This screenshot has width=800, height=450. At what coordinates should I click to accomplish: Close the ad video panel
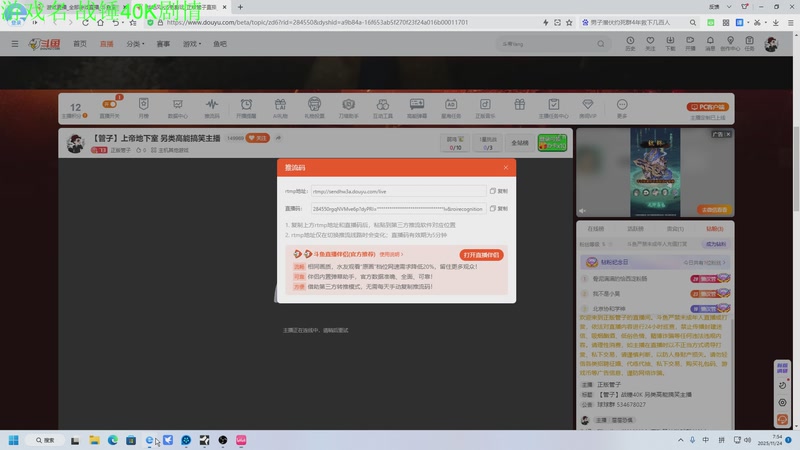point(728,134)
